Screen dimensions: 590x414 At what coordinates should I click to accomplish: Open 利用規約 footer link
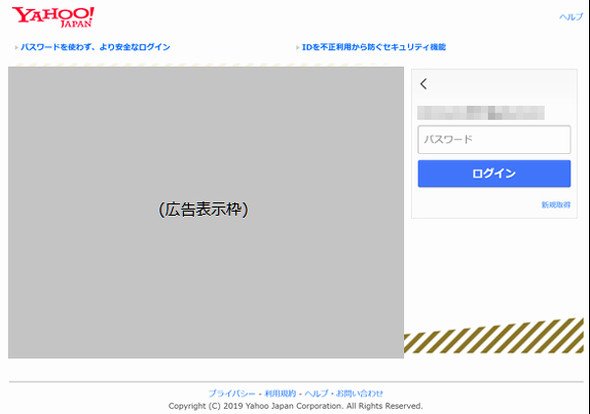pos(280,393)
